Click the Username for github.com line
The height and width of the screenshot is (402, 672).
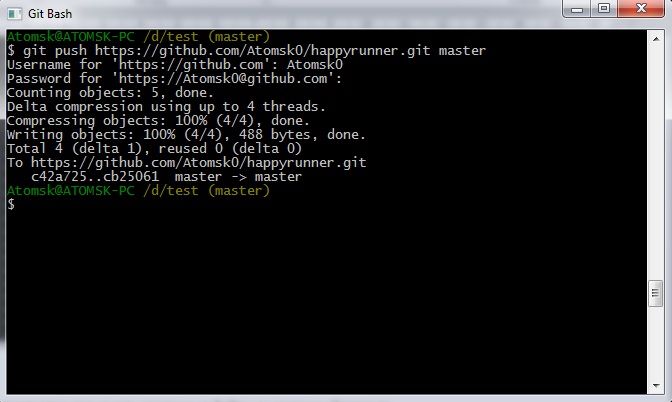coord(175,65)
